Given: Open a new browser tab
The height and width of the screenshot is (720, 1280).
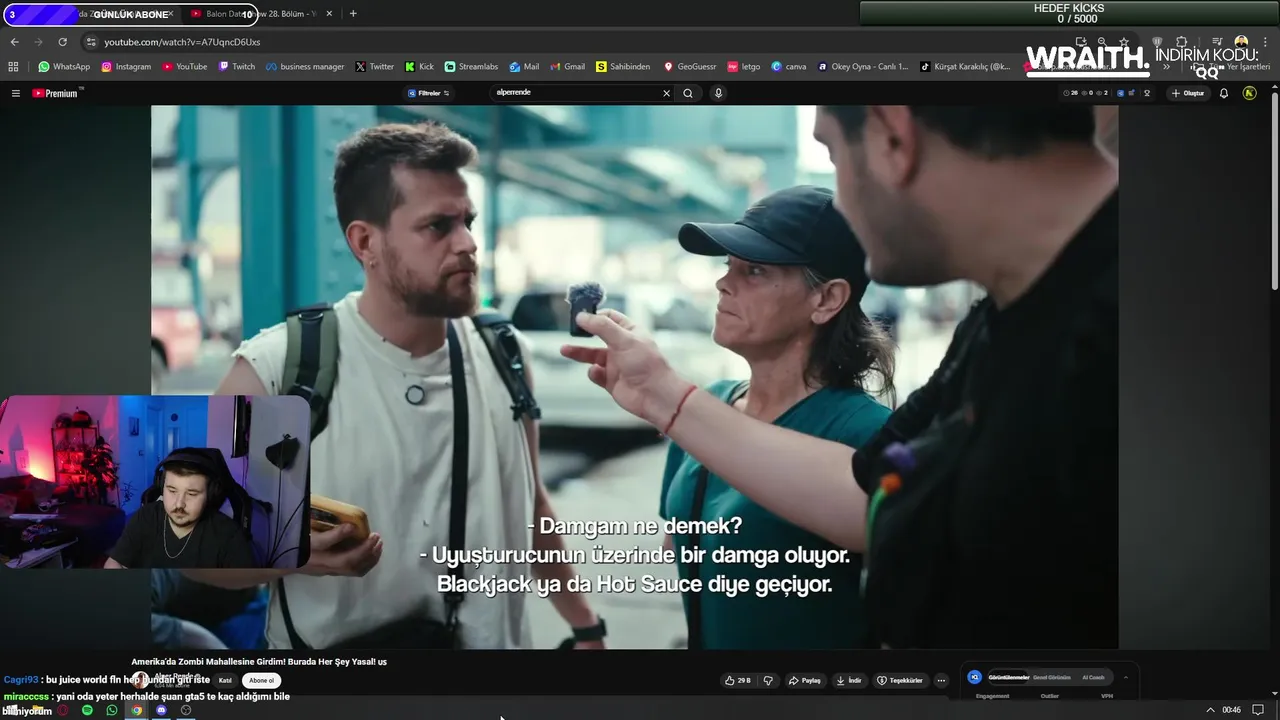Looking at the screenshot, I should (x=353, y=14).
